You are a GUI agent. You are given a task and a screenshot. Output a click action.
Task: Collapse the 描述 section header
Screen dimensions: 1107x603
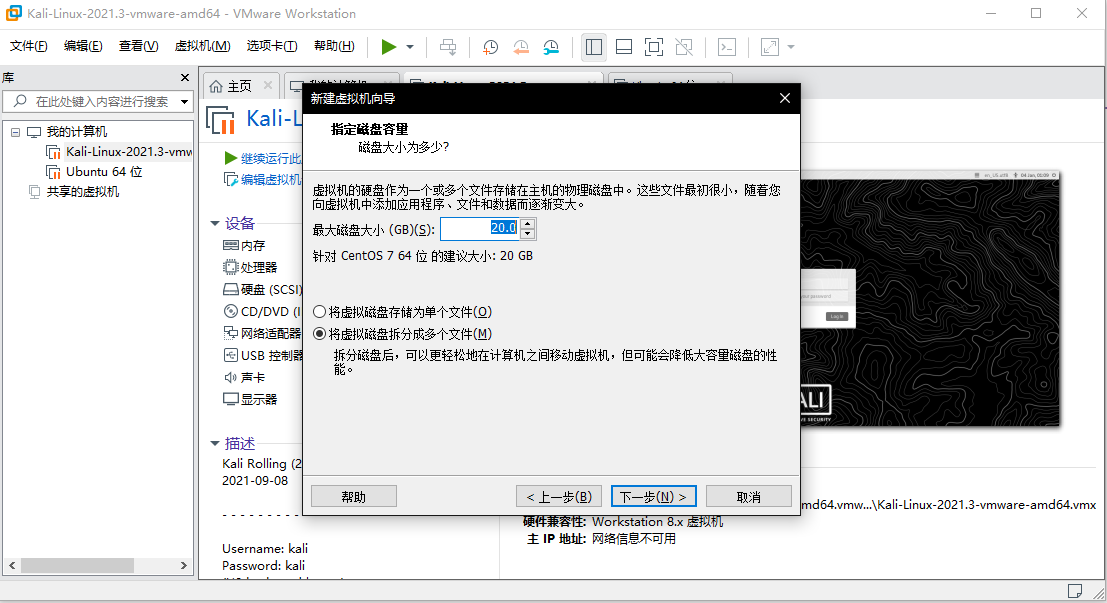(215, 443)
